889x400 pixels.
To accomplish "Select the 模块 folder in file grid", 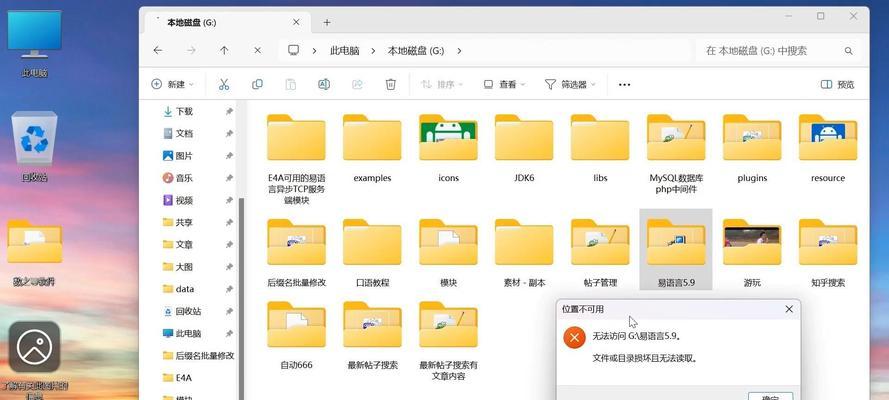I will pyautogui.click(x=448, y=253).
